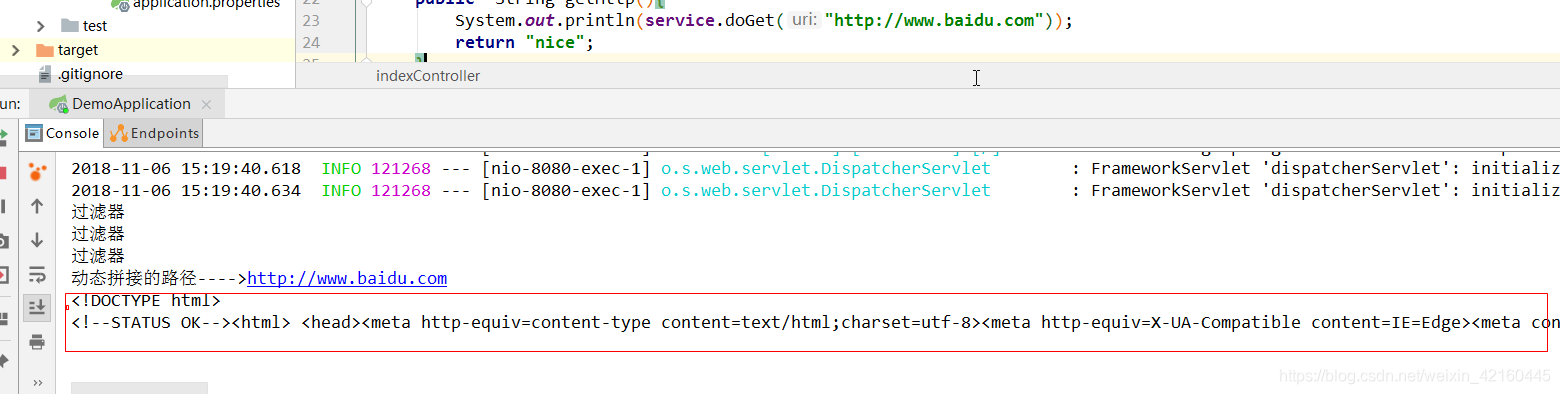Select the test folder in project tree
This screenshot has width=1560, height=394.
pyautogui.click(x=84, y=26)
